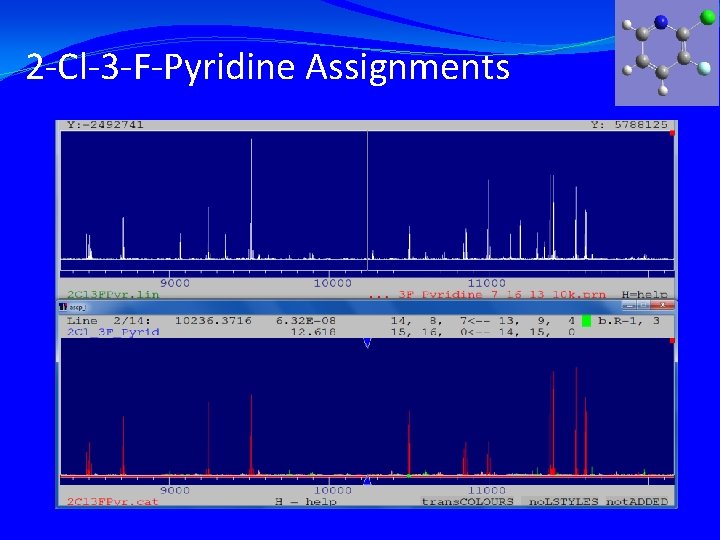Click the blue 2Cl_3F_Pyrid label

pos(113,332)
